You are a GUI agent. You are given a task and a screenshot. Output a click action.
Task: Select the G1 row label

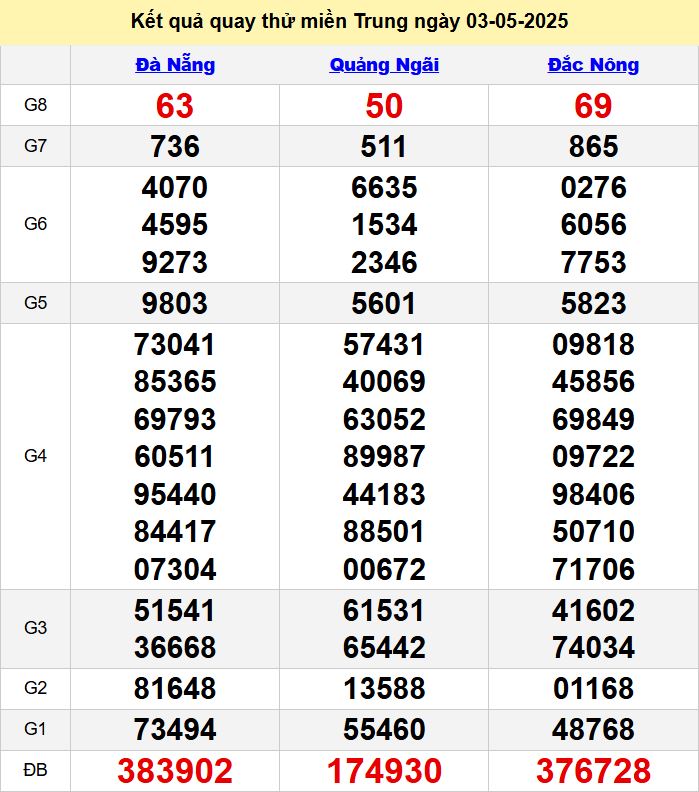tap(35, 729)
